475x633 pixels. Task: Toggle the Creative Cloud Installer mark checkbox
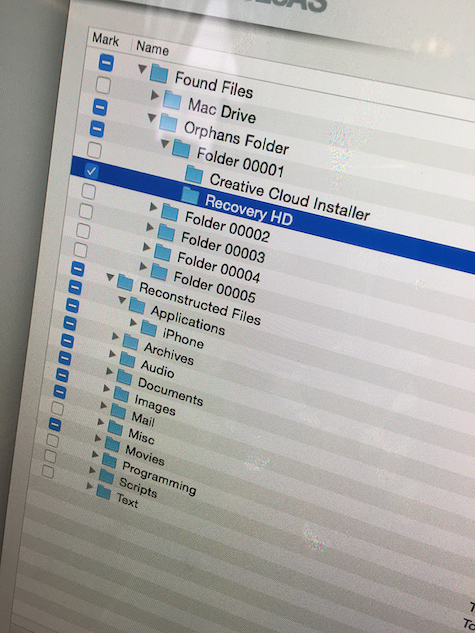pyautogui.click(x=94, y=150)
